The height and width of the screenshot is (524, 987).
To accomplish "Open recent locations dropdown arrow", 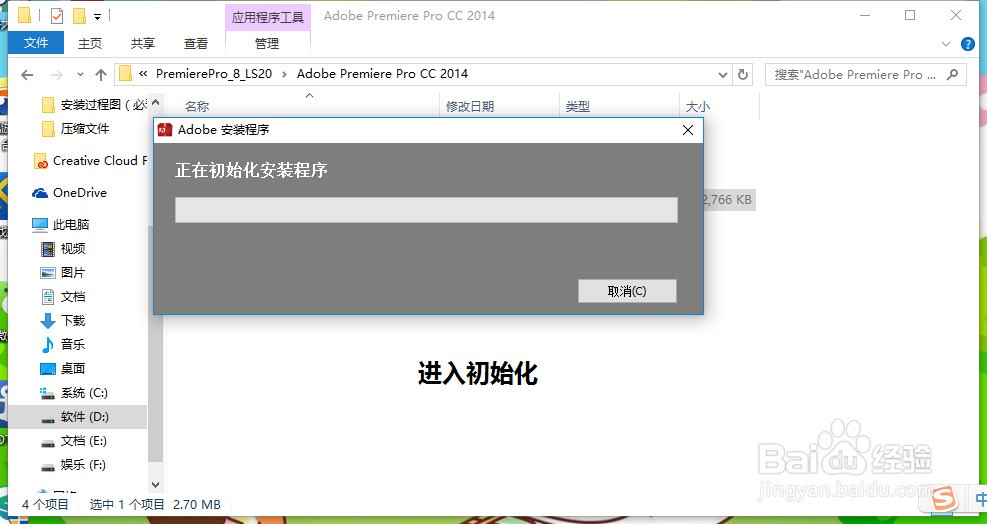I will [x=80, y=75].
